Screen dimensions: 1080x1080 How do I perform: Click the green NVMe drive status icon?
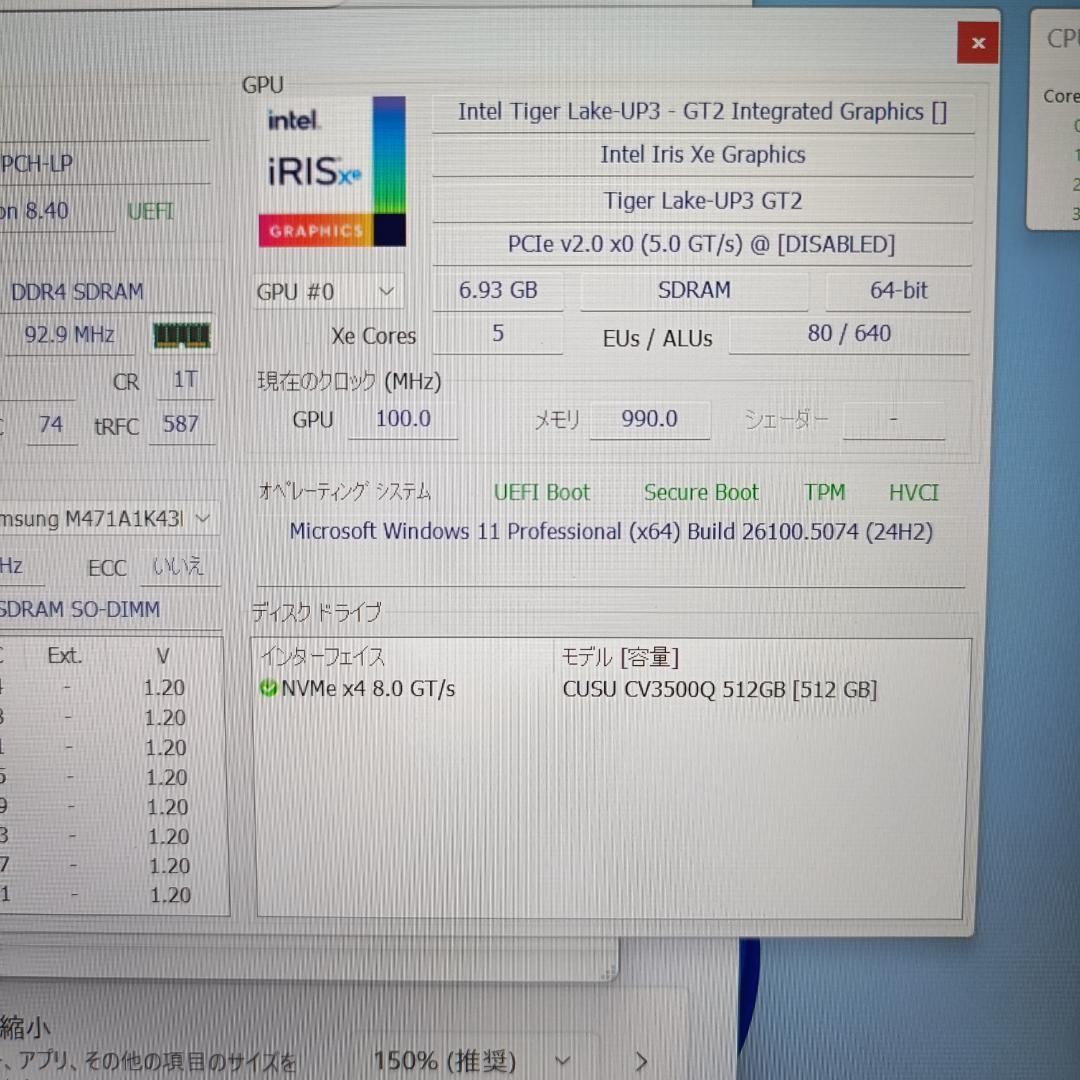[x=268, y=688]
